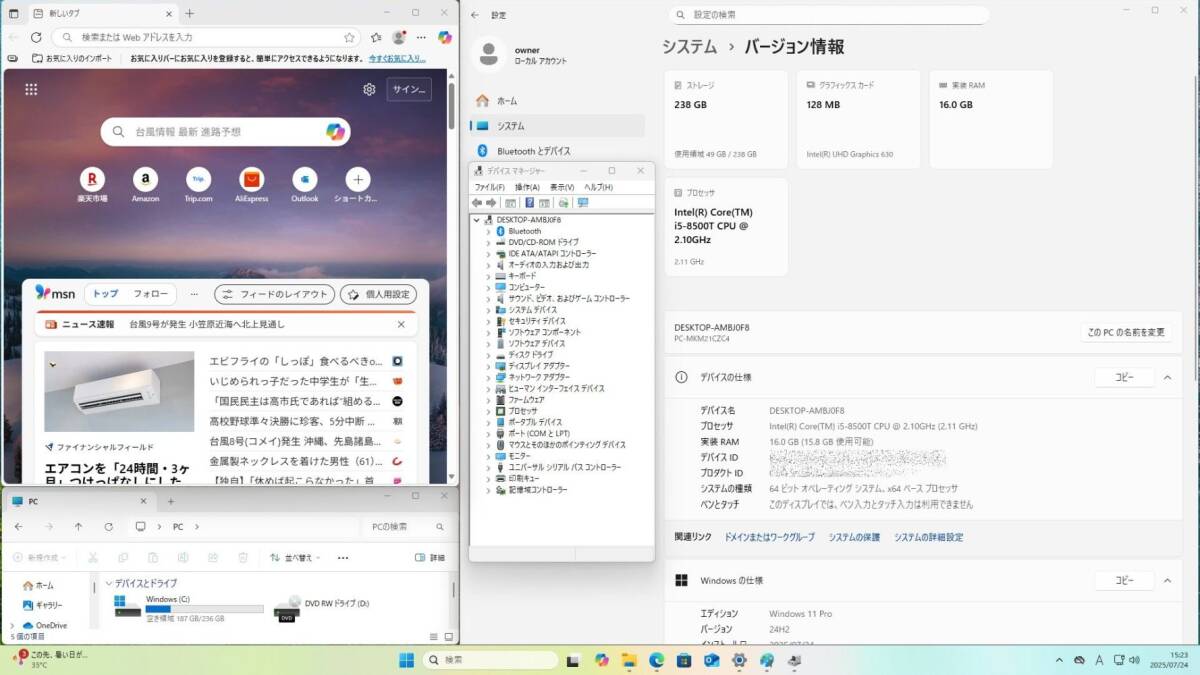Expand the プロセッサ node in Device Manager
The image size is (1200, 675).
(488, 411)
